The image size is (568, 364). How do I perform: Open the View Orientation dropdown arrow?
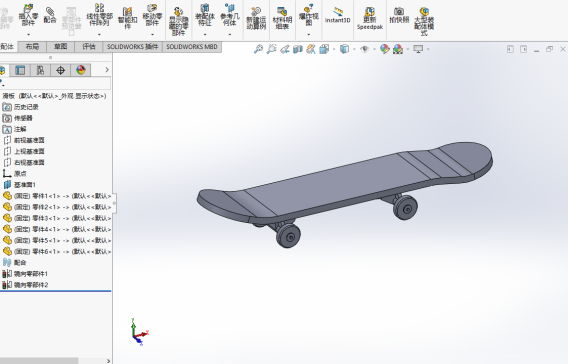point(334,49)
